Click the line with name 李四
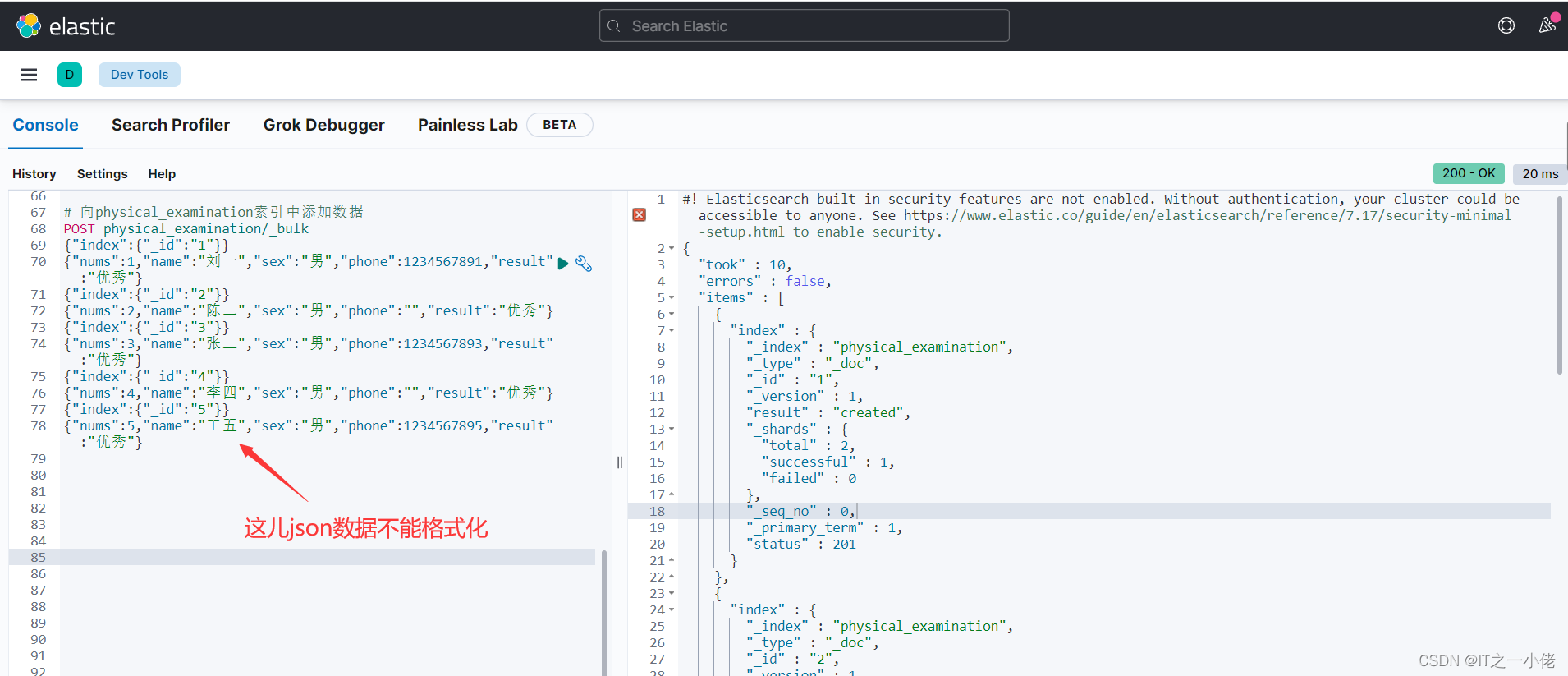Viewport: 1568px width, 676px height. [309, 393]
